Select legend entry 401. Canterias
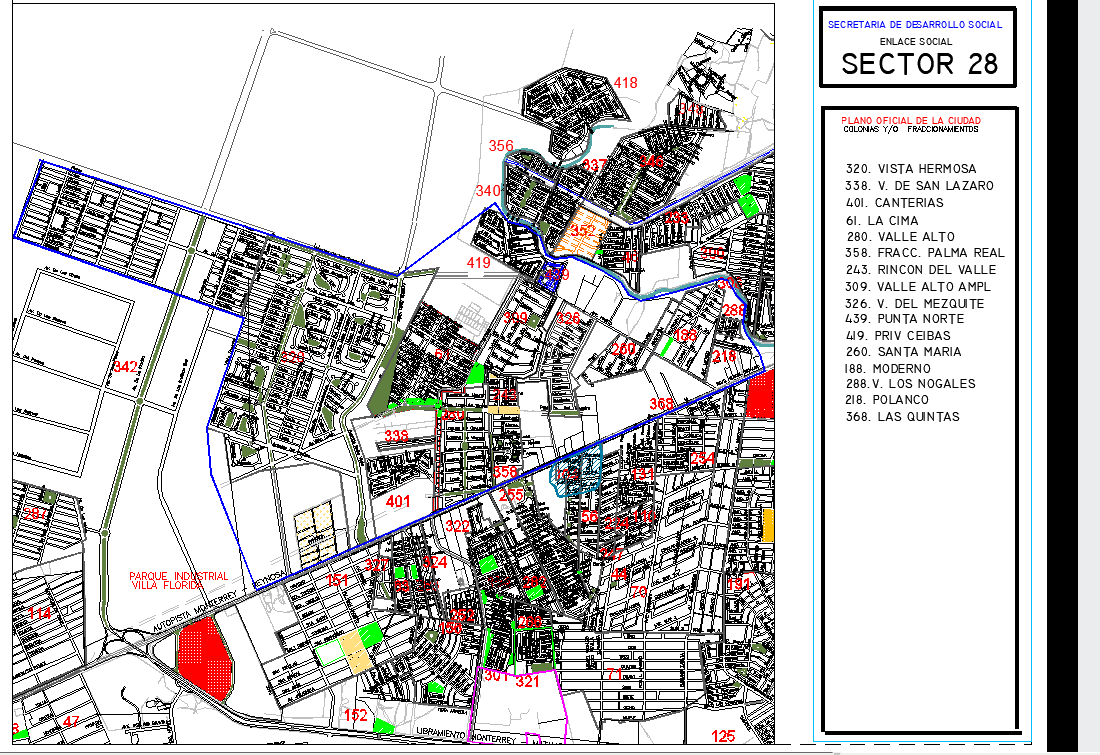The image size is (1100, 755). pos(893,203)
